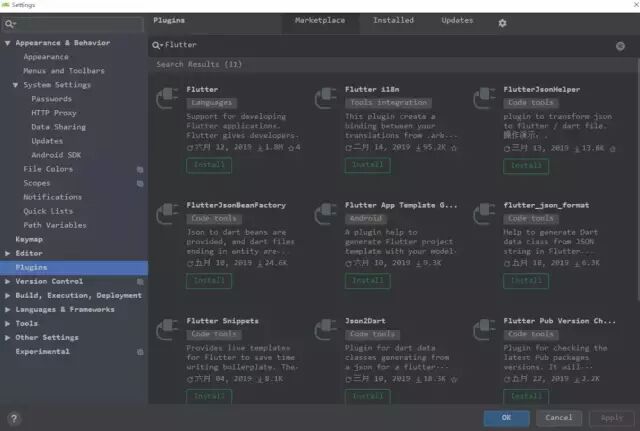Select Quick Lists settings item

tap(48, 211)
